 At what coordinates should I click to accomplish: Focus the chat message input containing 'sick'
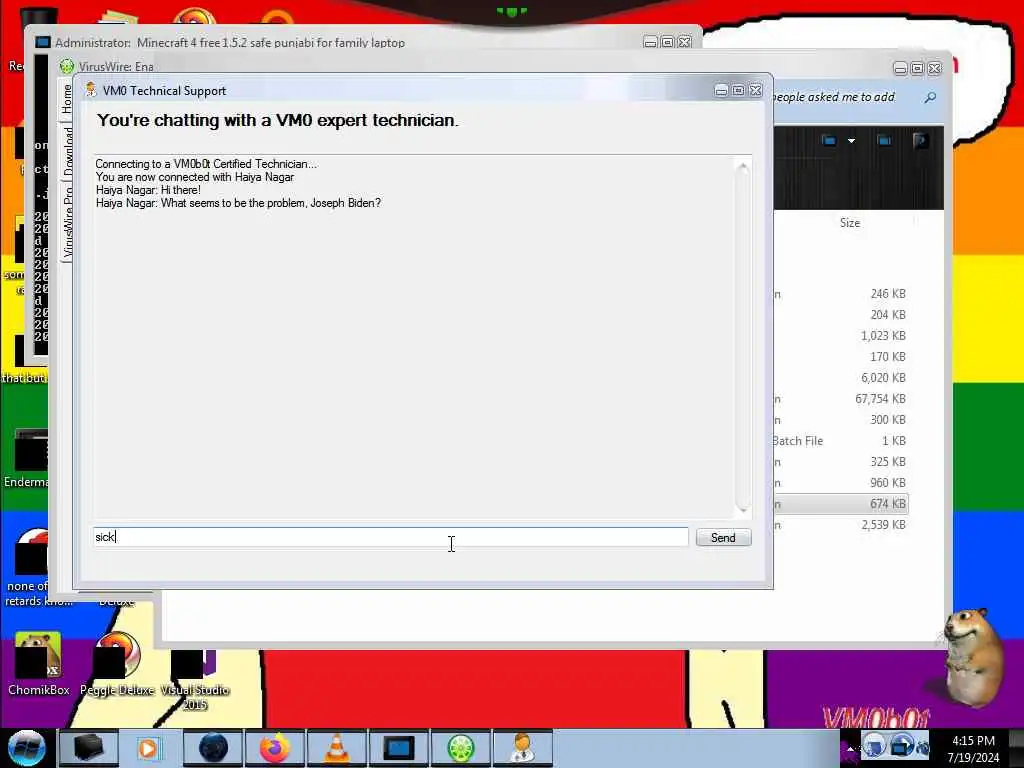[x=391, y=537]
